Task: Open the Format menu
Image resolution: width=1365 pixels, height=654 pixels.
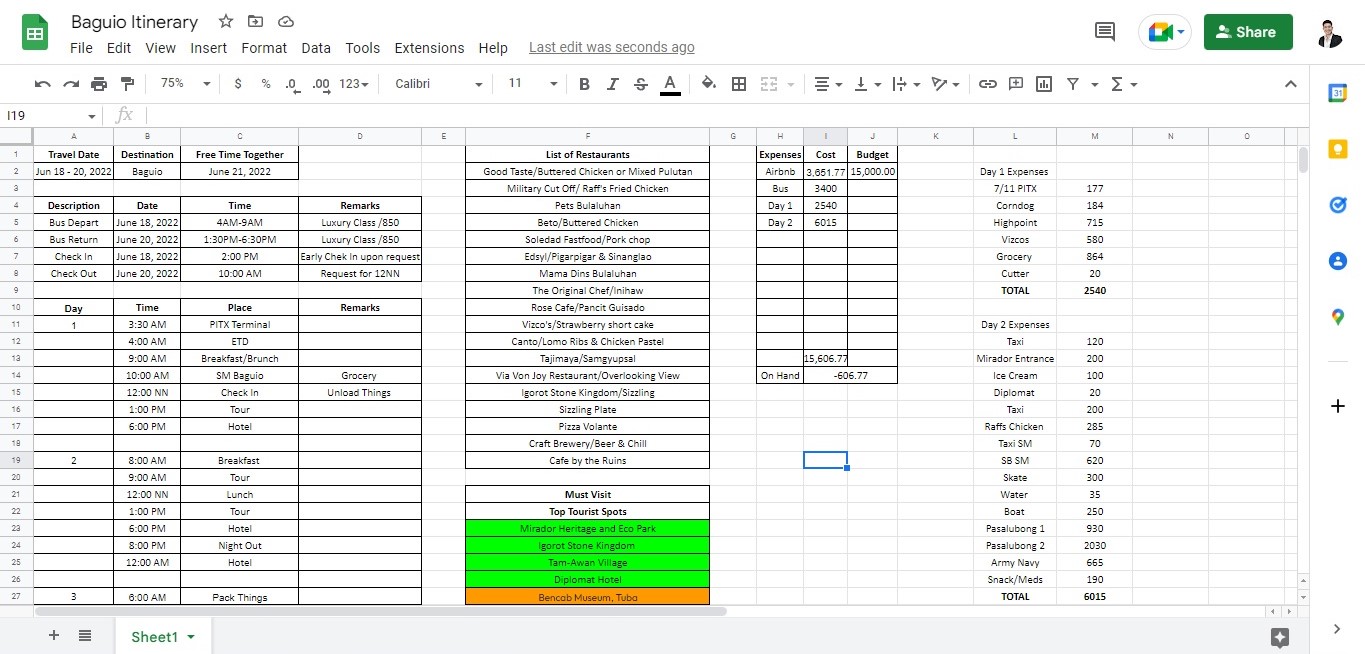Action: pos(264,48)
